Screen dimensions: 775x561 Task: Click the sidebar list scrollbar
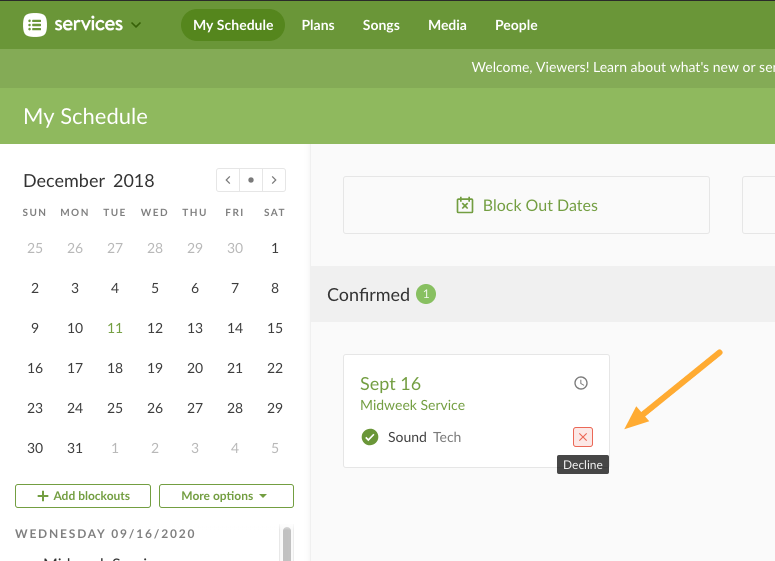[x=287, y=543]
